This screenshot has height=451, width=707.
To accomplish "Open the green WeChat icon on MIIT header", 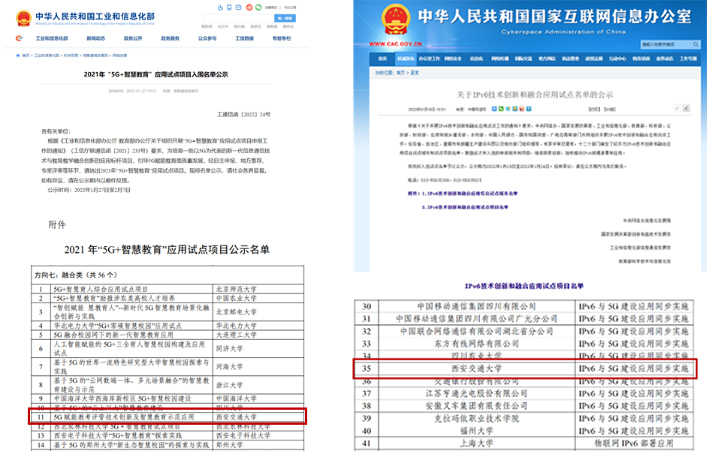I will (x=258, y=7).
